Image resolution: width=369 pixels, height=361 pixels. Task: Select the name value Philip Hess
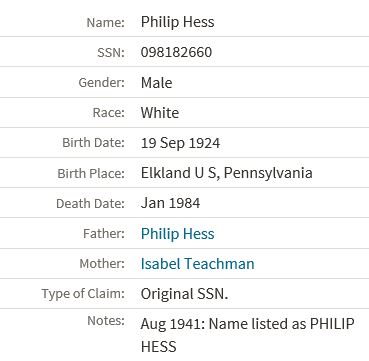pos(177,22)
